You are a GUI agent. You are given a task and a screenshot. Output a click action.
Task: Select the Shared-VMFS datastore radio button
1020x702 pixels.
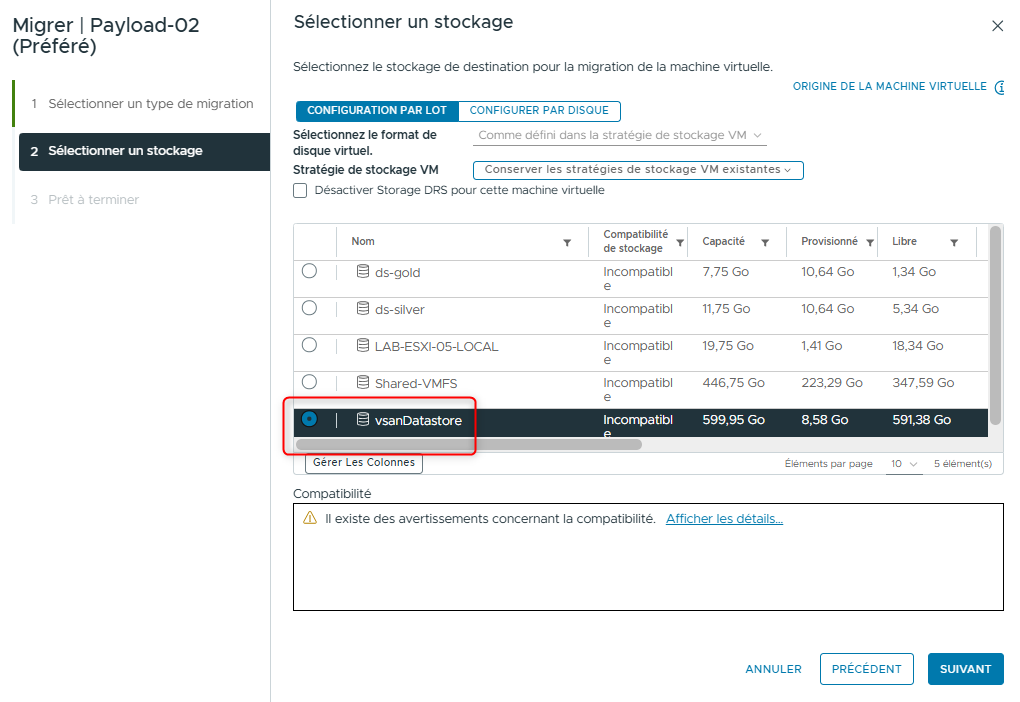(309, 383)
